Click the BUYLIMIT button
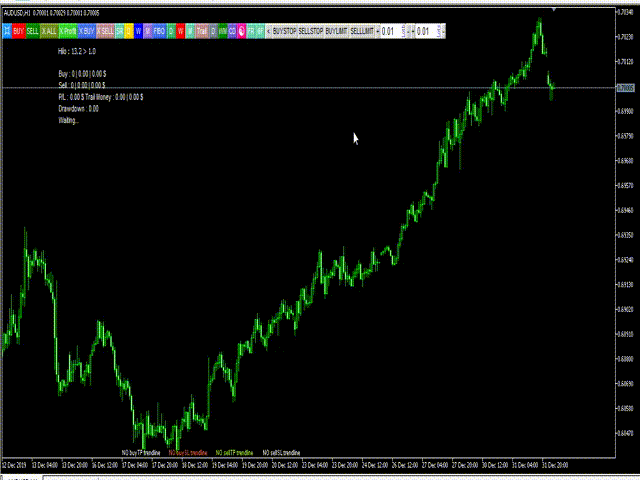This screenshot has width=640, height=480. click(x=336, y=31)
